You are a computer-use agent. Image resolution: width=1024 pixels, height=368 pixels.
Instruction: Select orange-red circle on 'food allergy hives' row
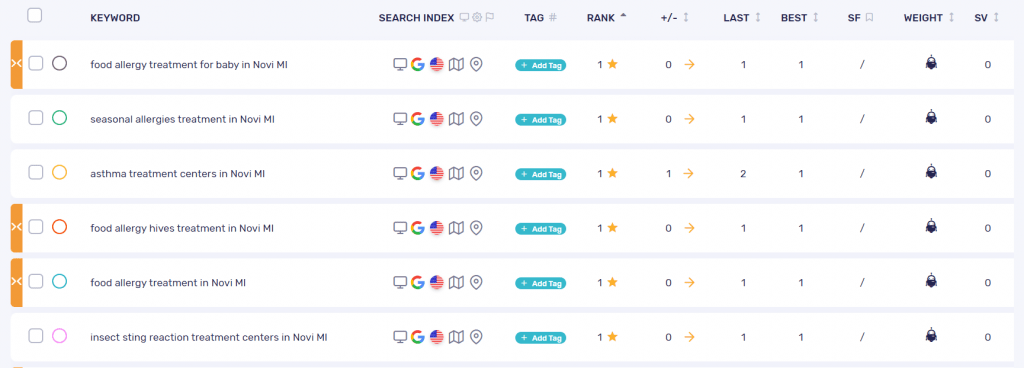tap(59, 227)
